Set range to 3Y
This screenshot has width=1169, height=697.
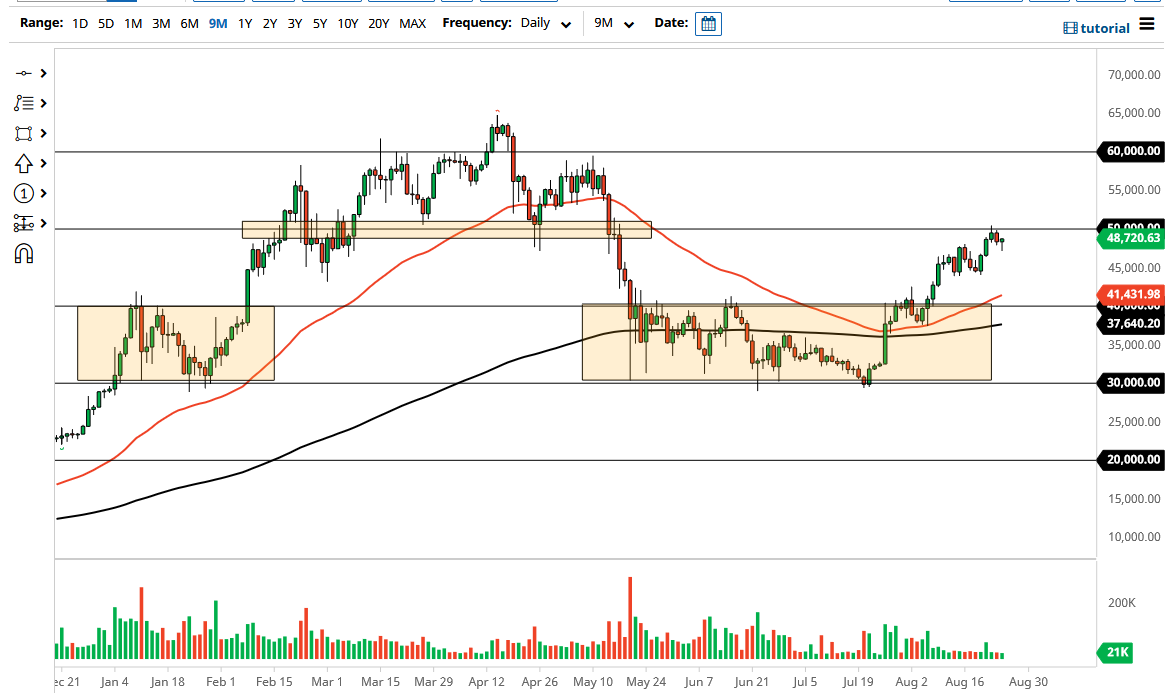click(294, 24)
